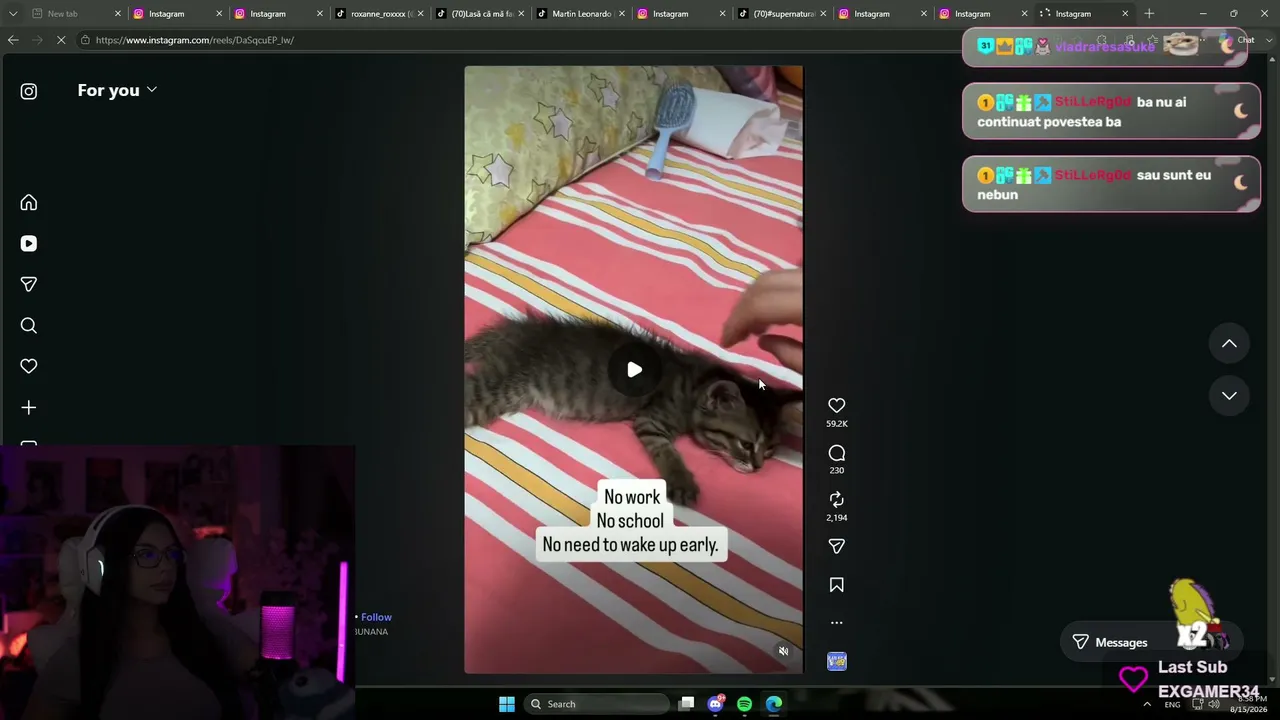
Task: Go back in the browser
Action: tap(13, 40)
